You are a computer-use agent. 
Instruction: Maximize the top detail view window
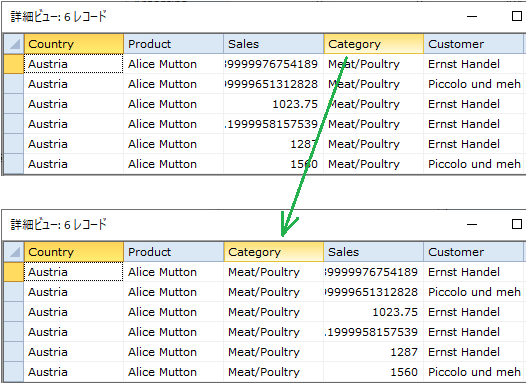click(517, 16)
